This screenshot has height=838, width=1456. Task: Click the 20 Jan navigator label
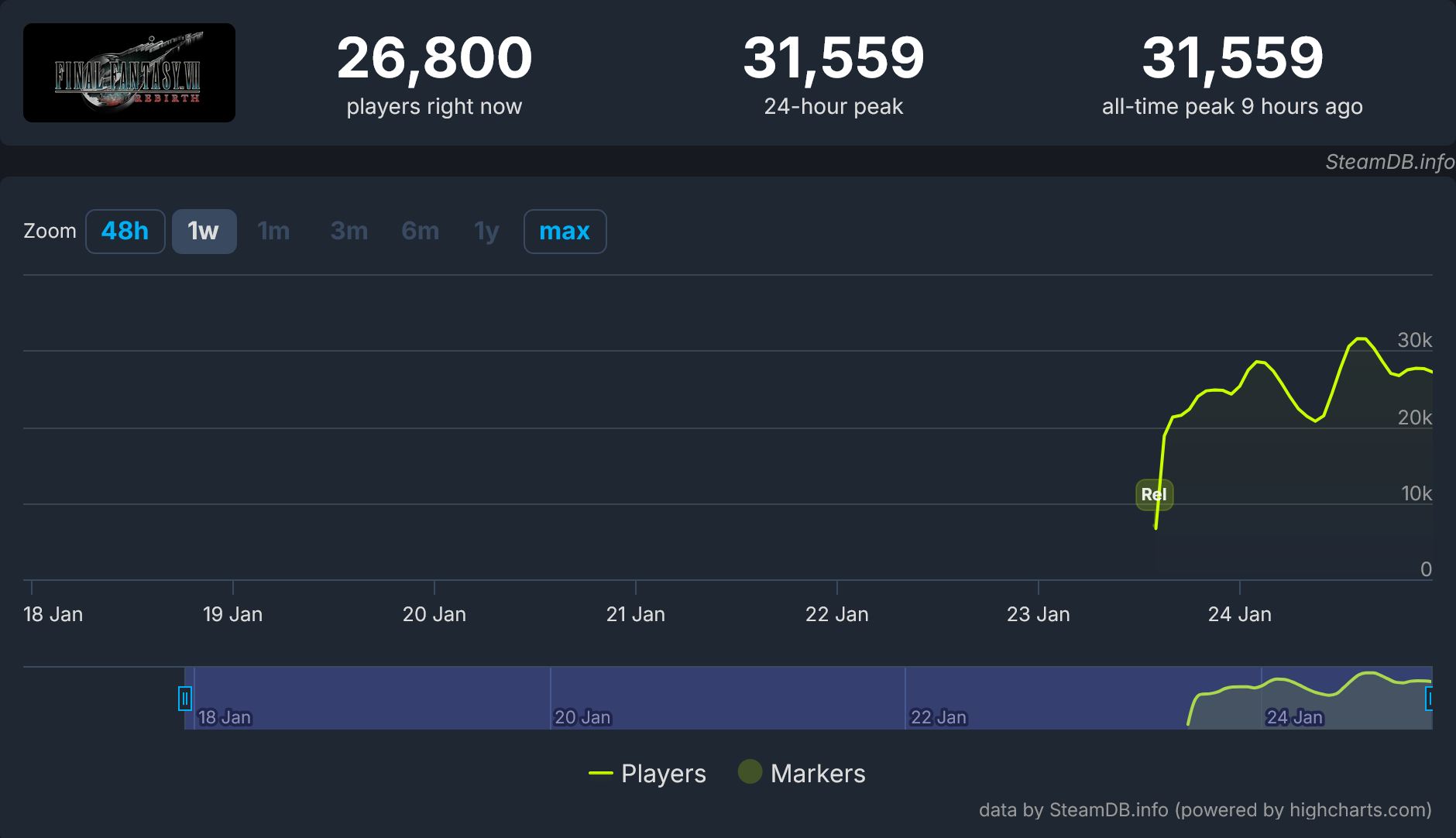click(582, 717)
